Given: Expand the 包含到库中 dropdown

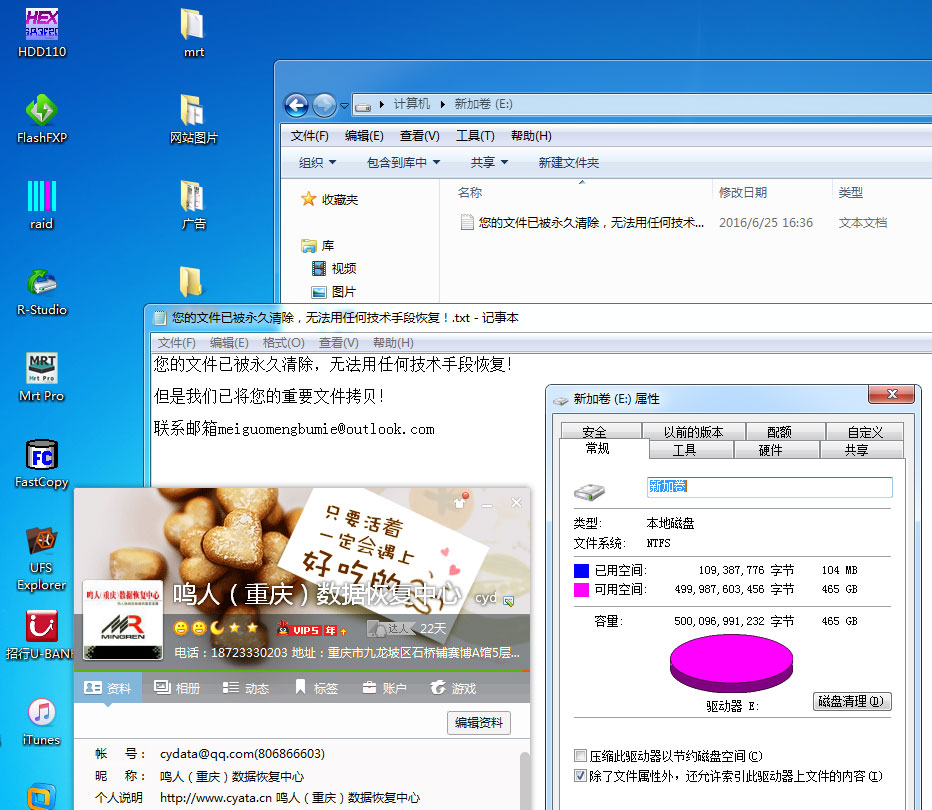Looking at the screenshot, I should [403, 162].
